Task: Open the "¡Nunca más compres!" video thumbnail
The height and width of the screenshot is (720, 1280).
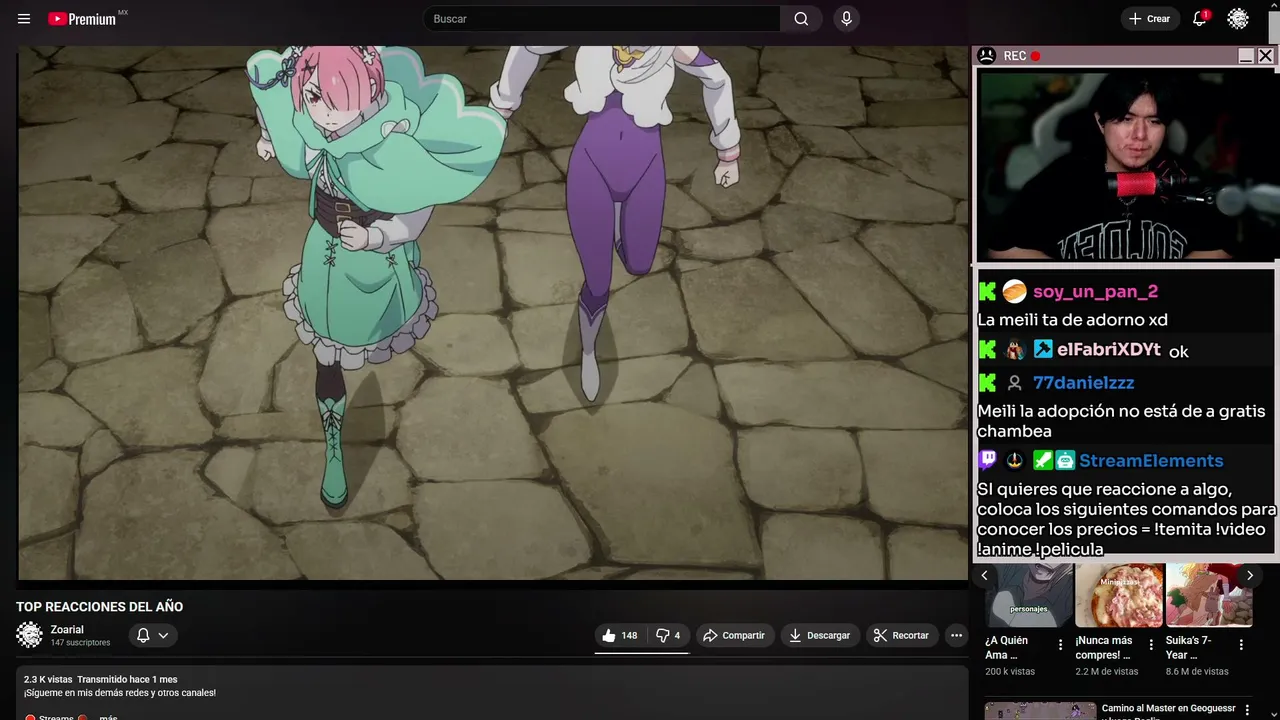Action: pyautogui.click(x=1119, y=595)
